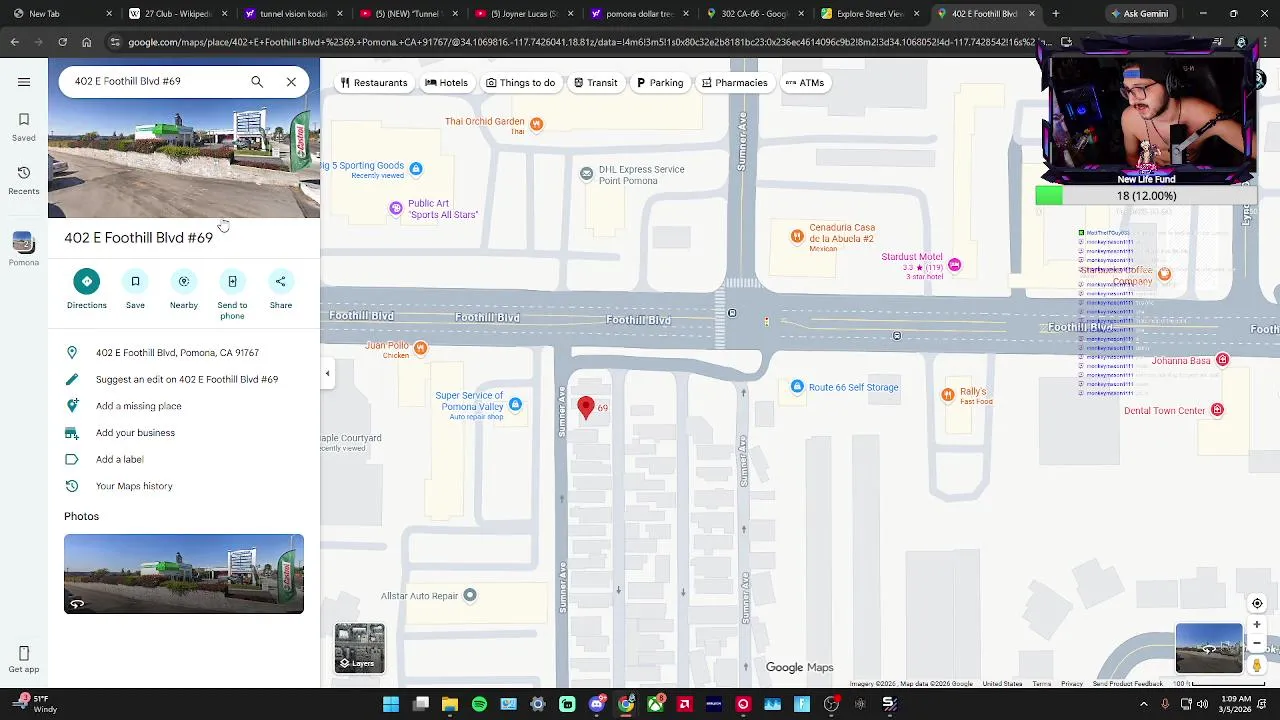Clear the search with the X icon
1280x720 pixels.
[x=291, y=82]
